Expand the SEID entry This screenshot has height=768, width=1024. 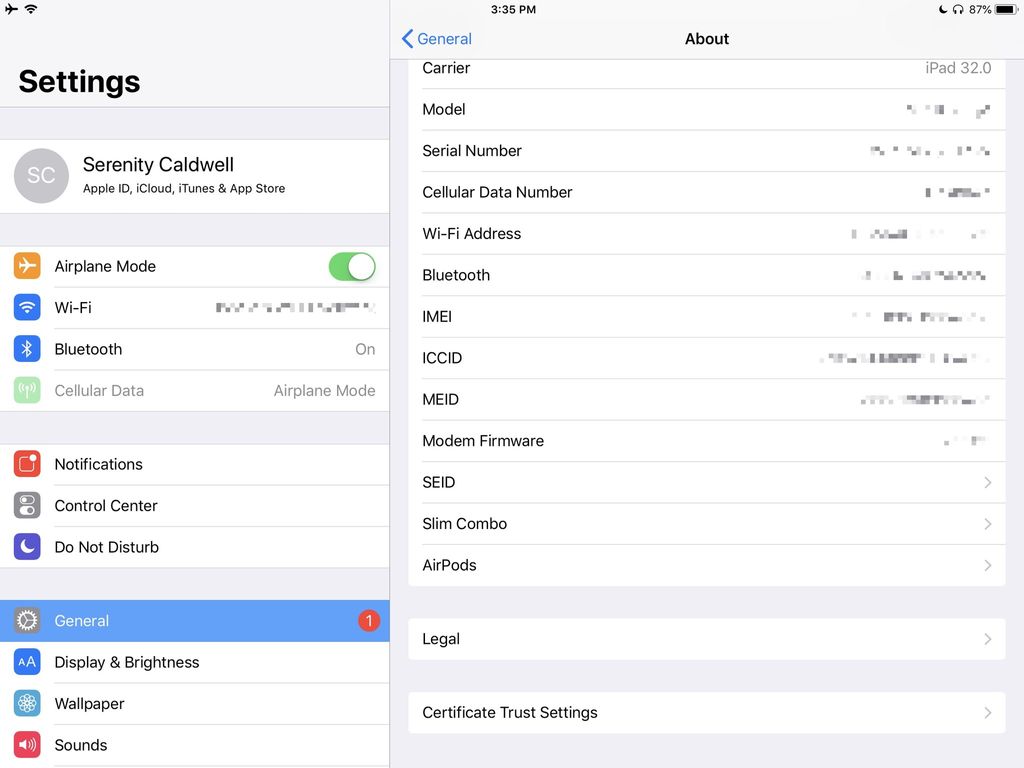click(707, 482)
